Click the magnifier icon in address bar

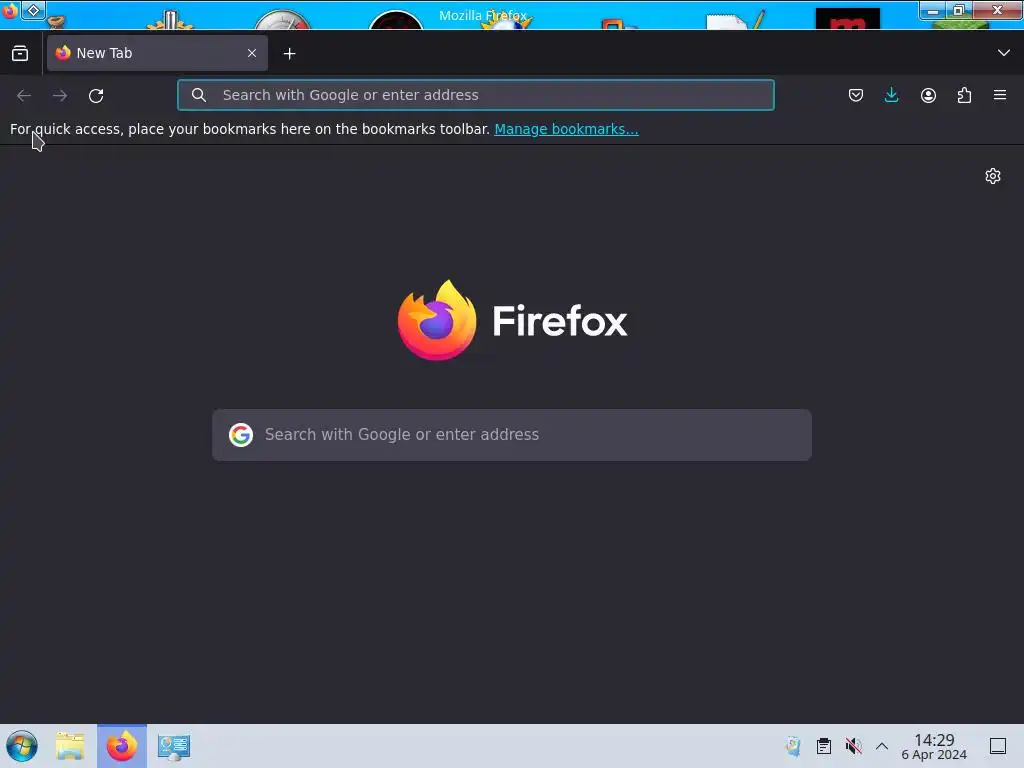pos(199,95)
